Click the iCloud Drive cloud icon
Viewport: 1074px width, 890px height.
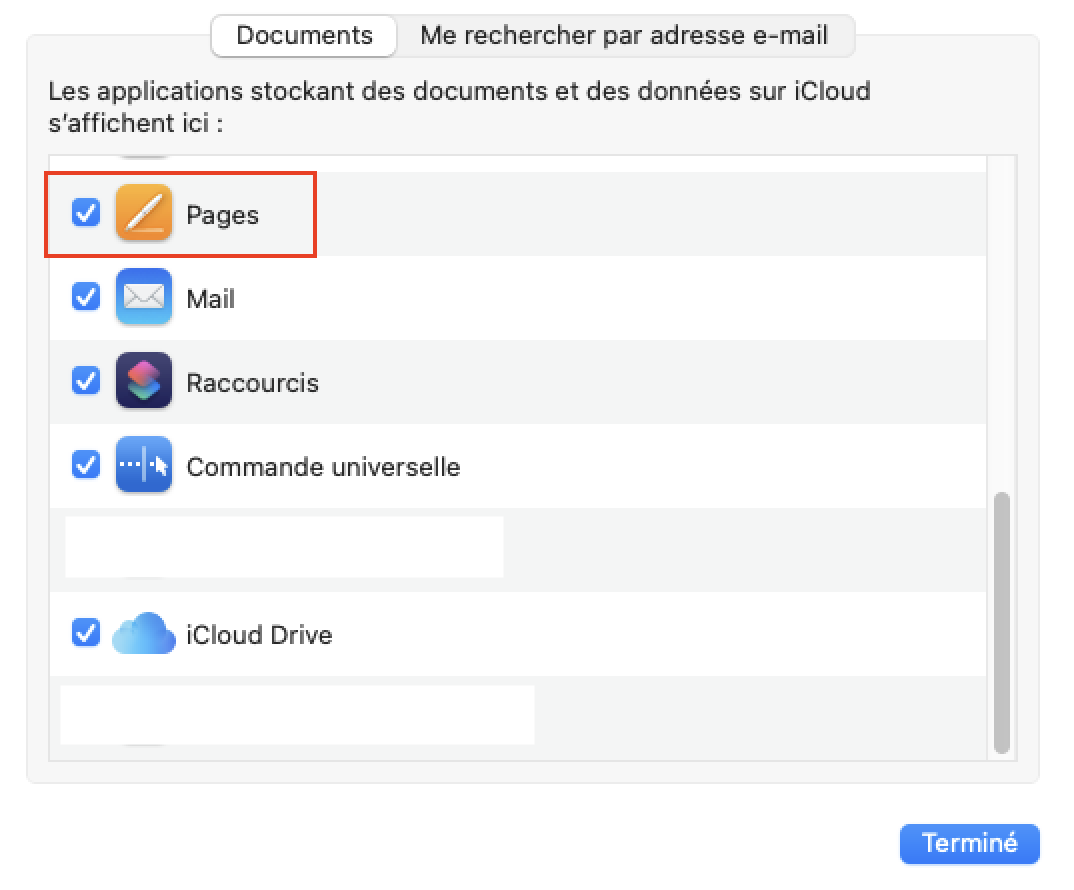coord(144,633)
